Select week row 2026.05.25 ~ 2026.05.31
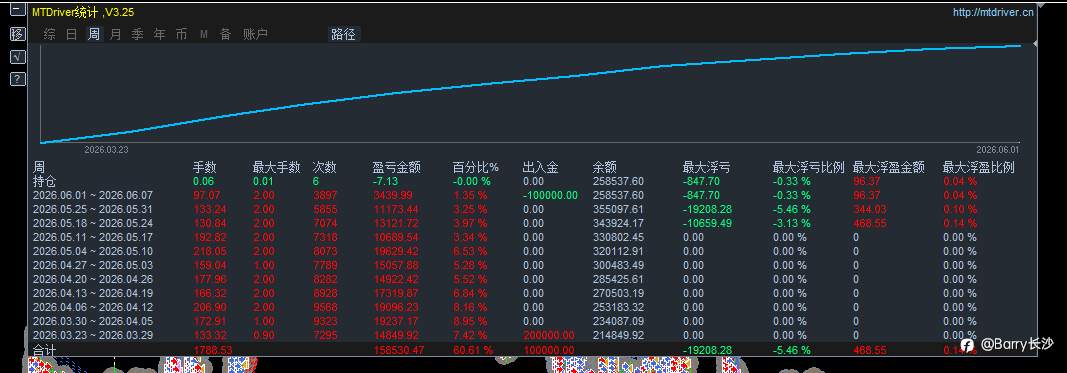 (93, 210)
